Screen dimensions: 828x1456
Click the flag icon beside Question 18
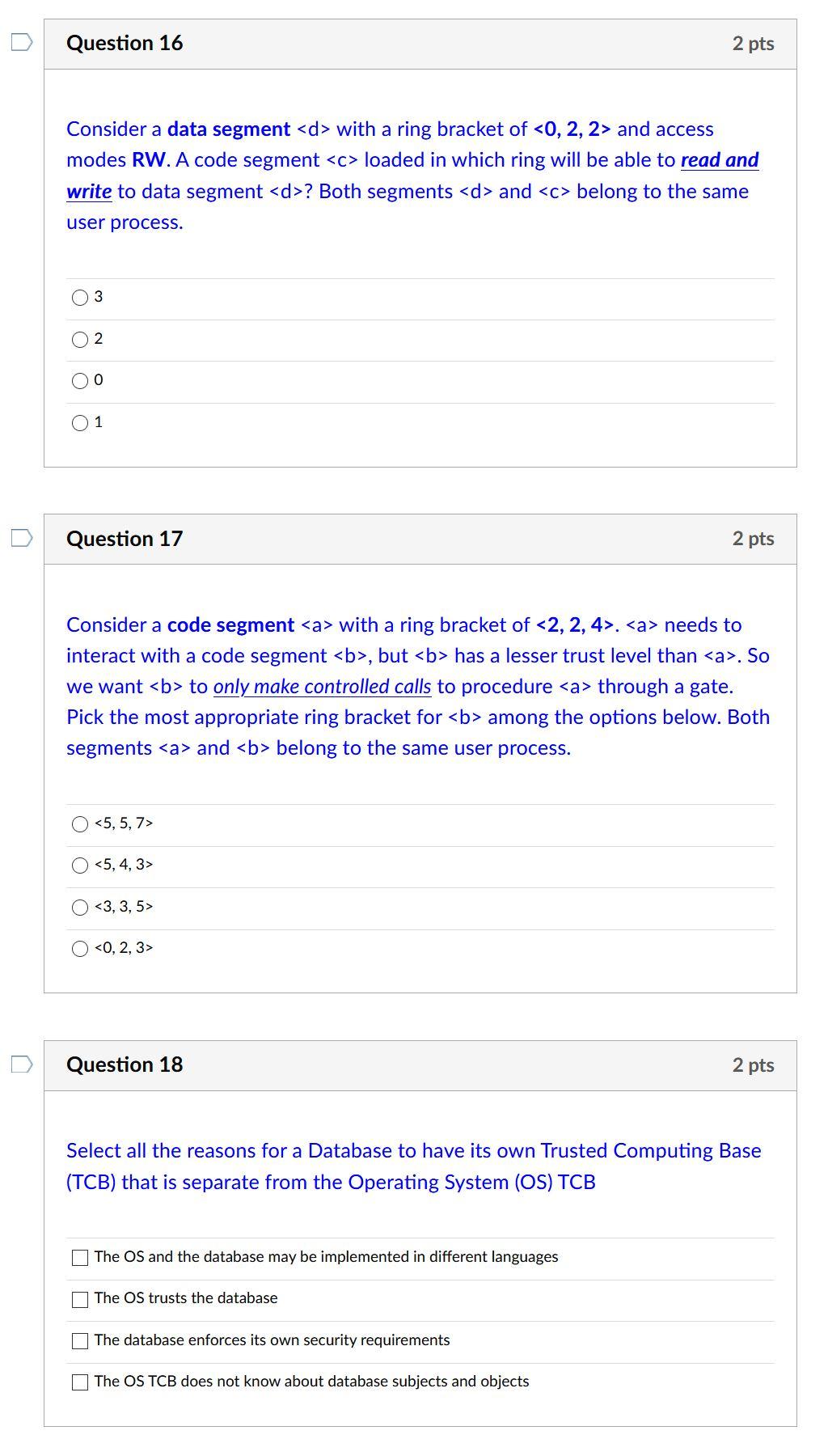[x=22, y=1064]
